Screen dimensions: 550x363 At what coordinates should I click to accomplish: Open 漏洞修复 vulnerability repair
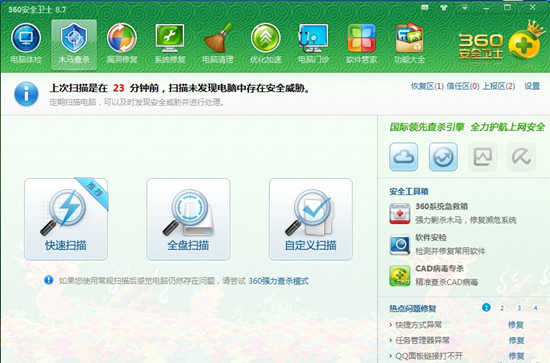(122, 44)
